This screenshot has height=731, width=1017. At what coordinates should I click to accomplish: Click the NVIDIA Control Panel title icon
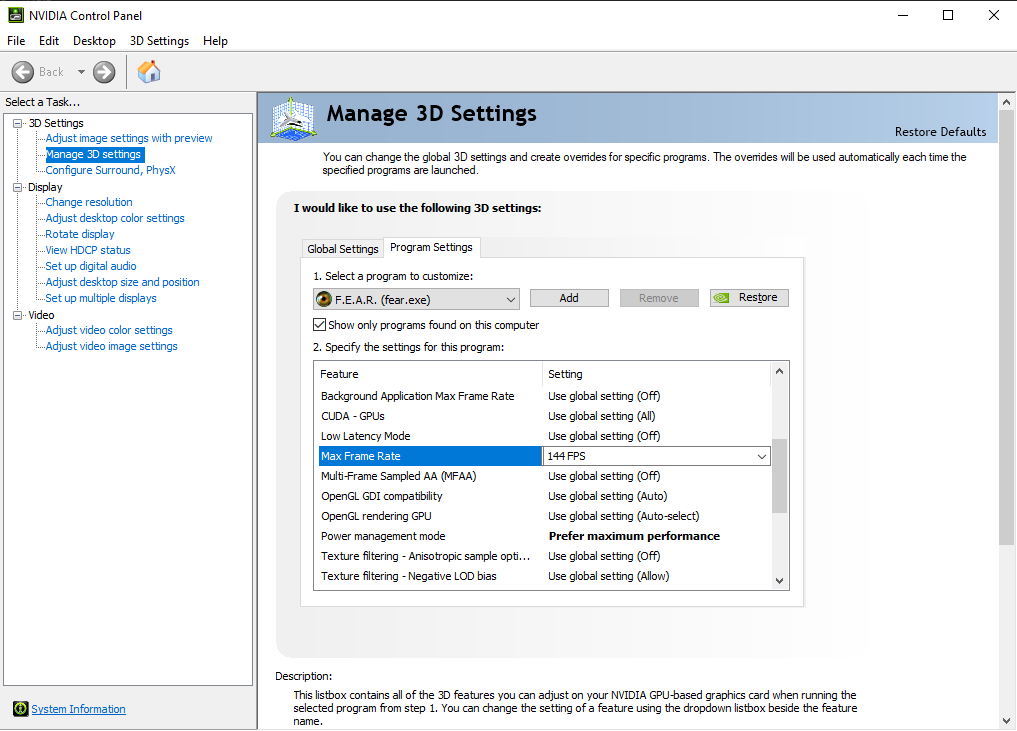click(14, 15)
